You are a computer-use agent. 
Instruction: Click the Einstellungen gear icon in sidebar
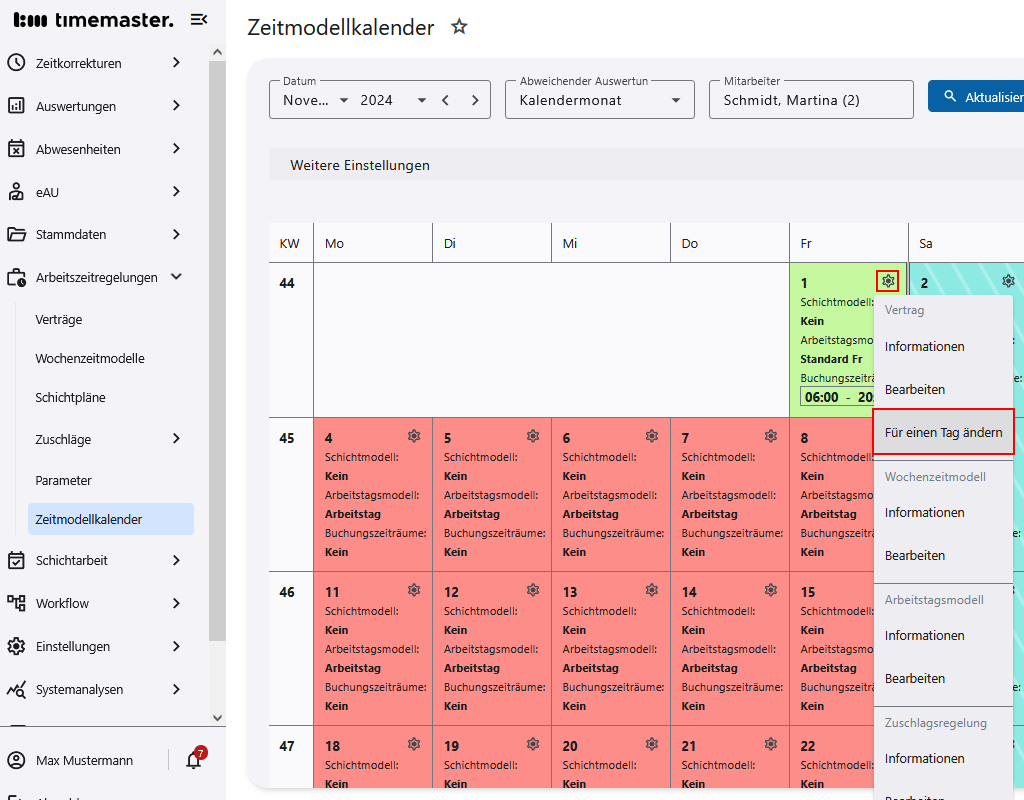coord(18,646)
